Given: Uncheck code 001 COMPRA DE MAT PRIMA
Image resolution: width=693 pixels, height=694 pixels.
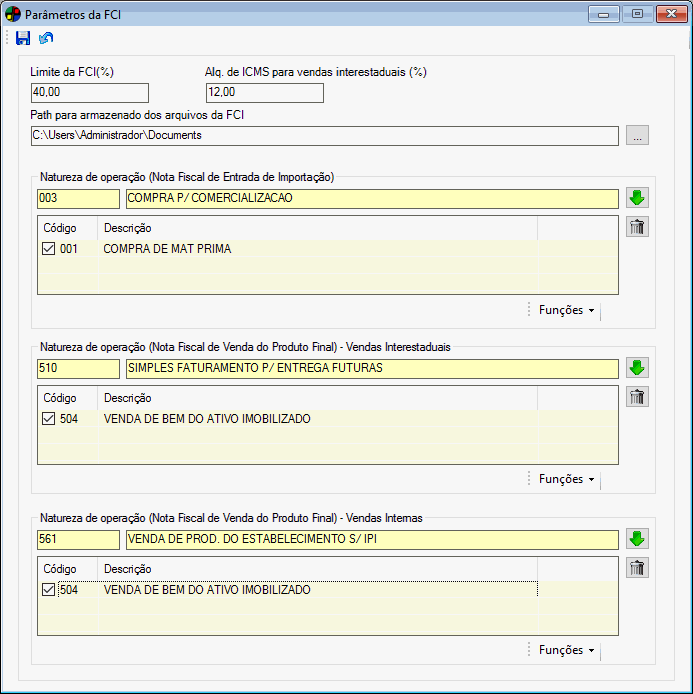Looking at the screenshot, I should (x=49, y=249).
